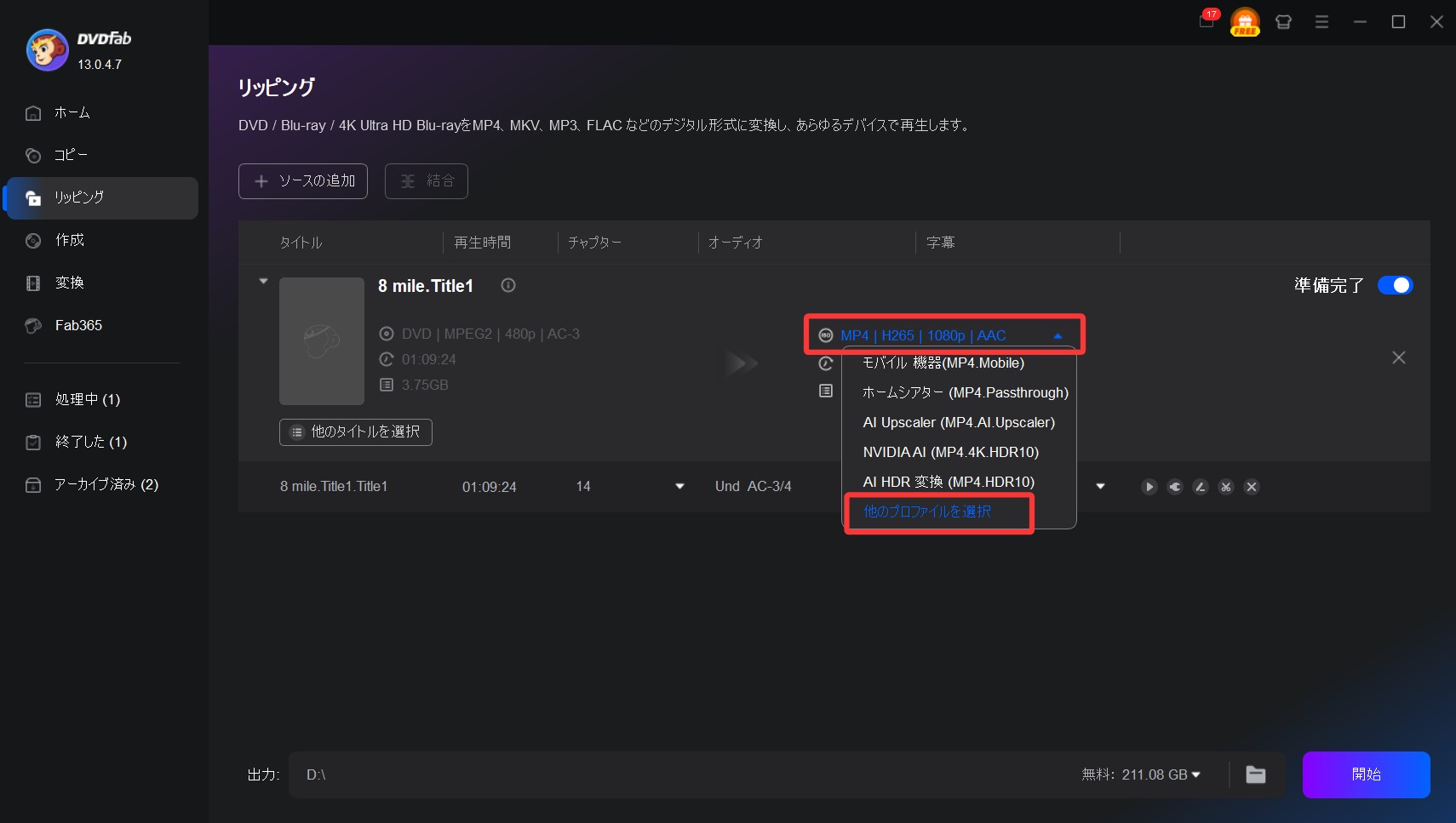Minimize the DVDFab window

[x=1360, y=22]
